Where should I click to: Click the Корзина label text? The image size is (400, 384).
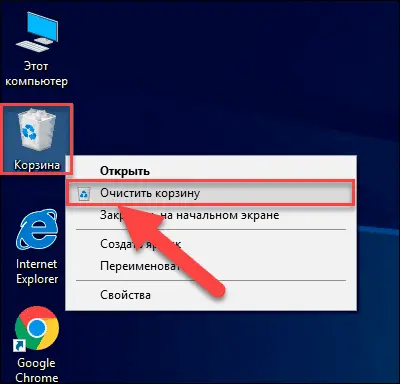pos(37,165)
